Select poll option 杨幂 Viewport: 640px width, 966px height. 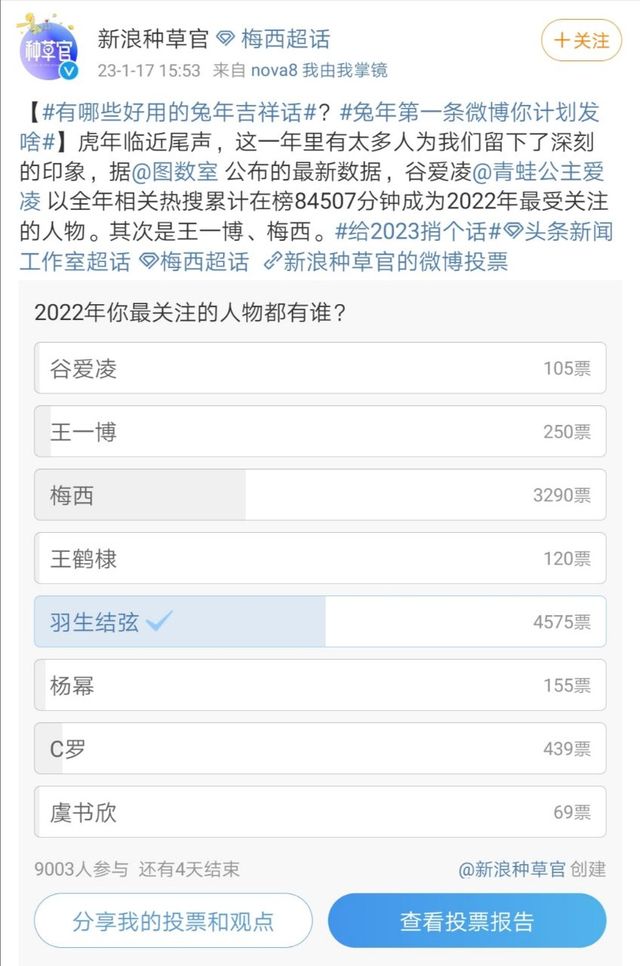coord(320,685)
